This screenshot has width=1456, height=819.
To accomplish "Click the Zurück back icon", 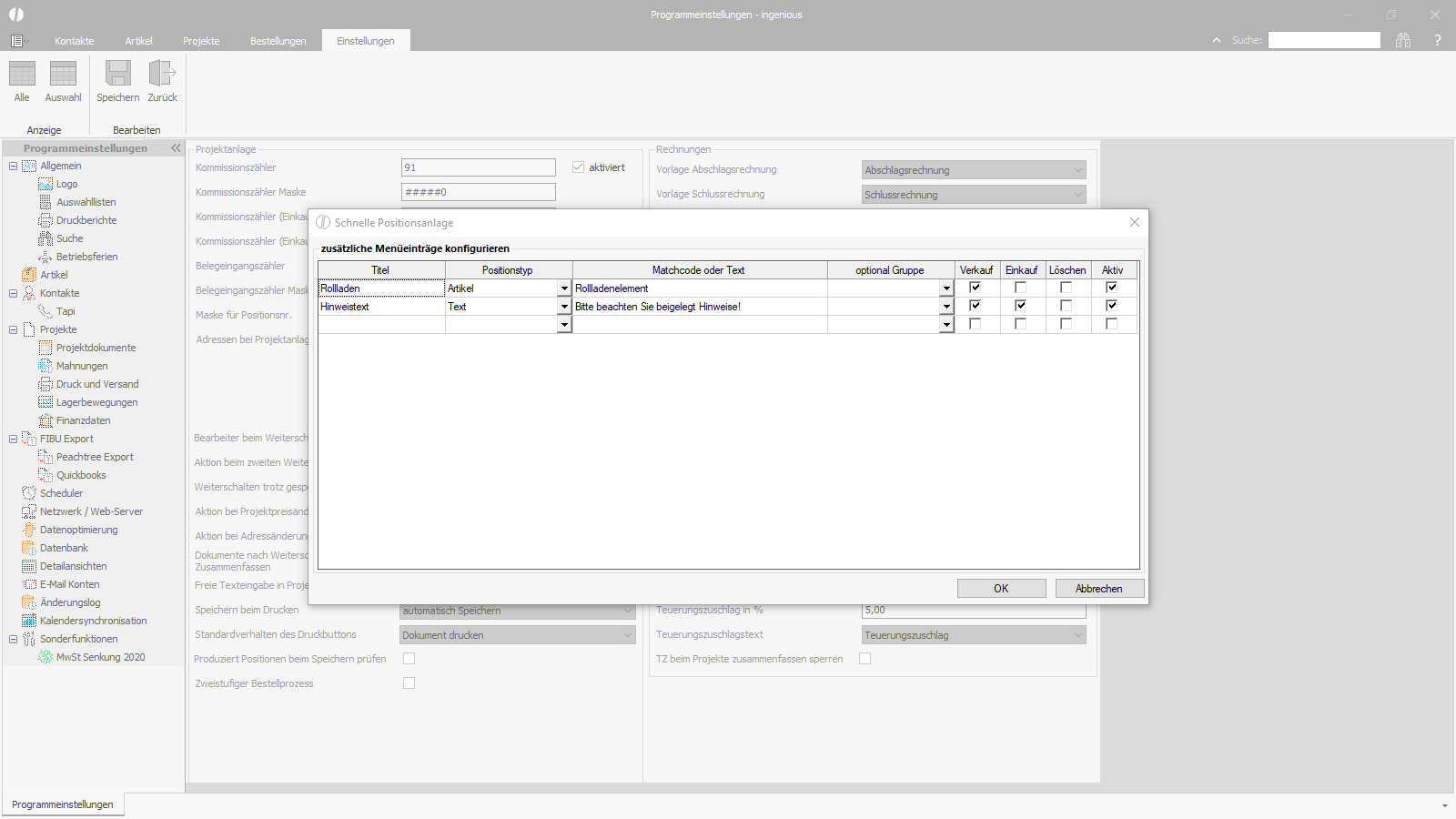I will 163,74.
